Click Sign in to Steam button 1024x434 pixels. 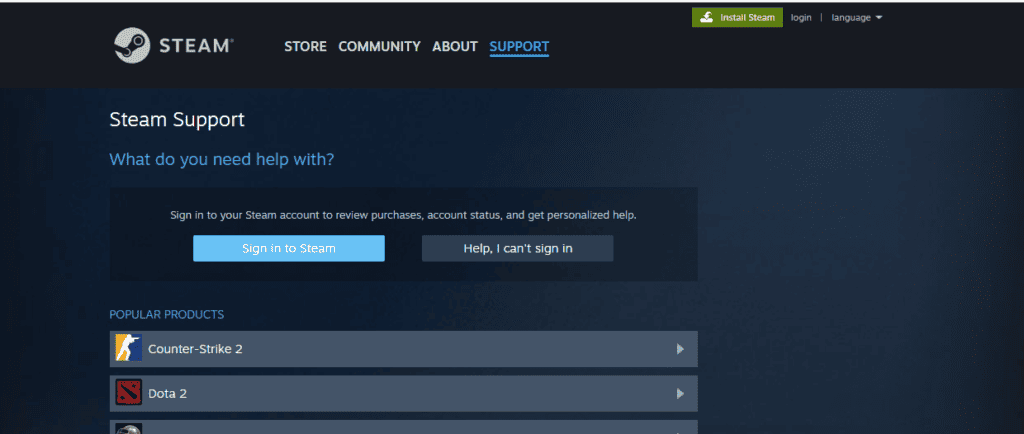[x=289, y=249]
